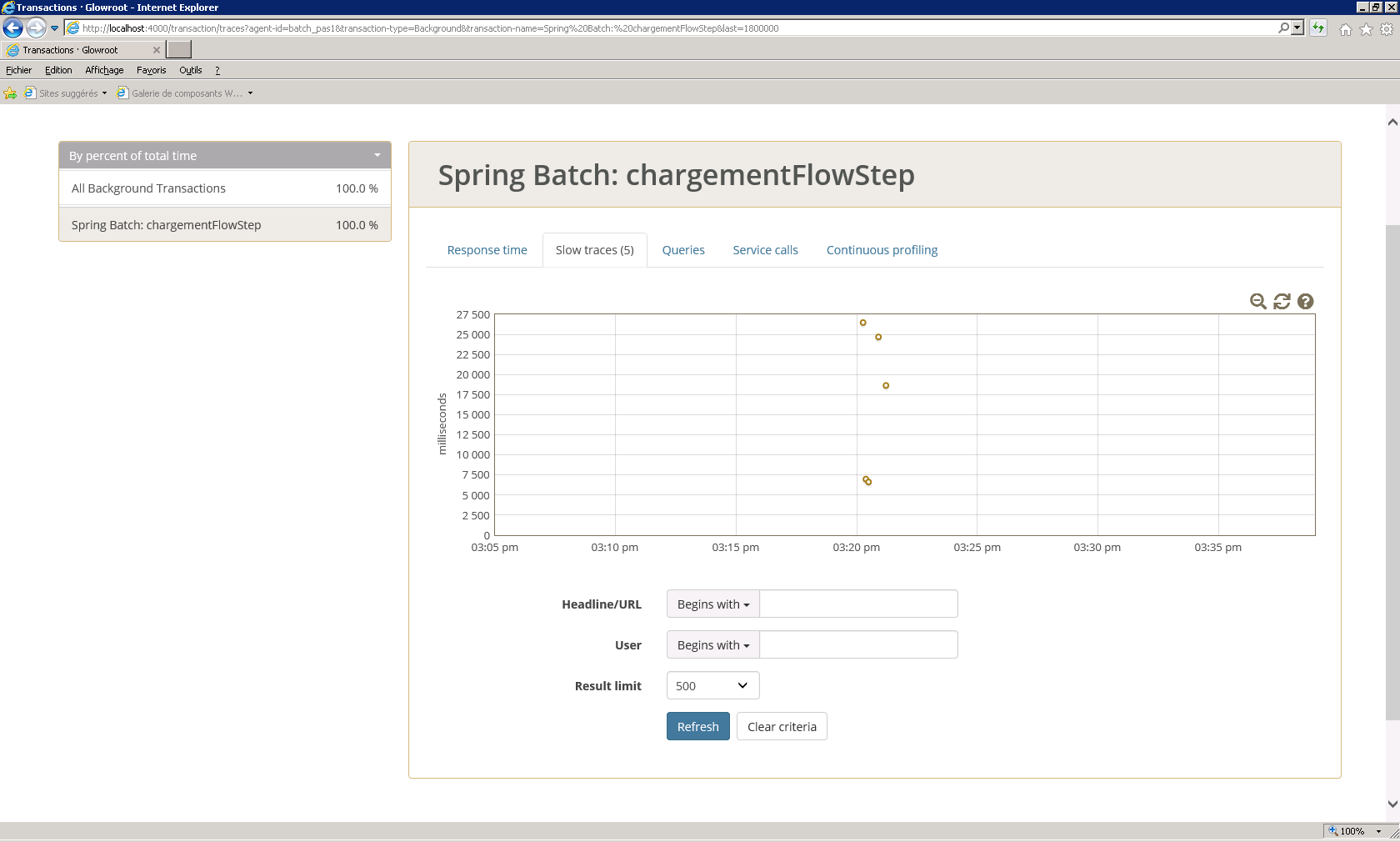Open the Headline/URL 'Begins with' dropdown

click(x=712, y=604)
